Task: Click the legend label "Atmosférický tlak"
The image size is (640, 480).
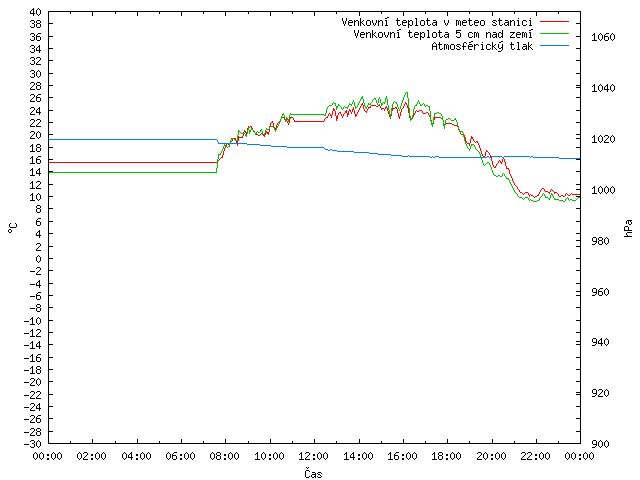Action: point(482,47)
